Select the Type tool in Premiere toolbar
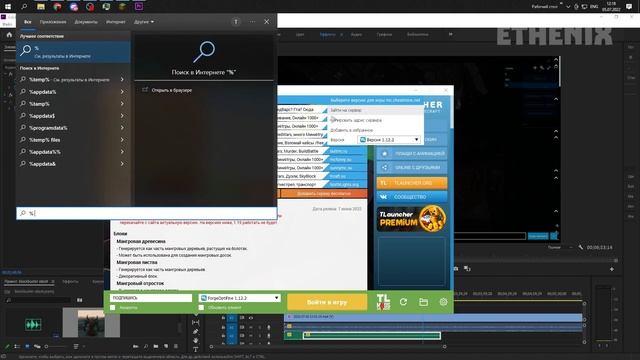The image size is (640, 360). [x=196, y=349]
